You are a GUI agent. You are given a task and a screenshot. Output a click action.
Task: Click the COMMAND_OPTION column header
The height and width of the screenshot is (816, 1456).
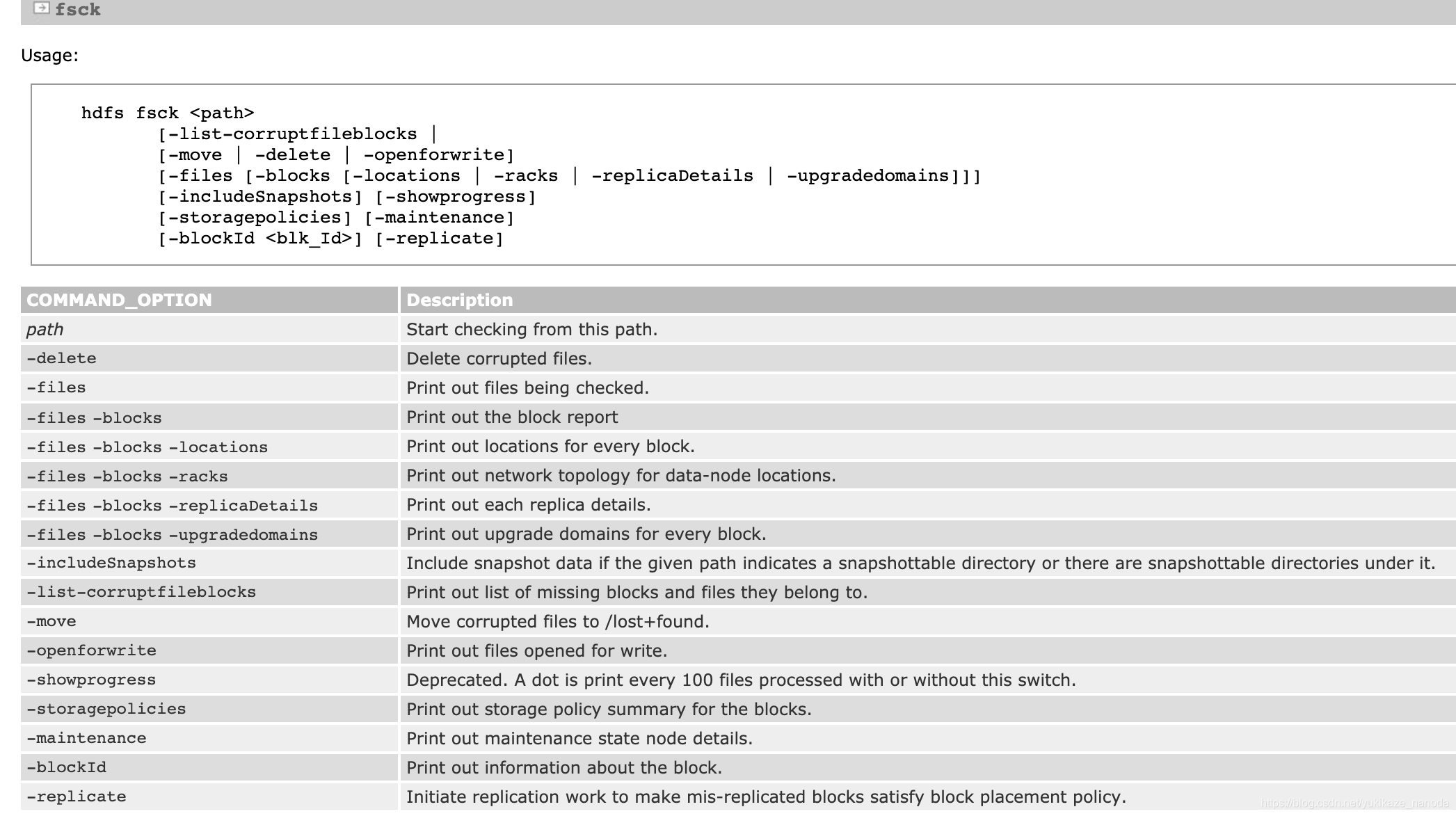pos(119,300)
